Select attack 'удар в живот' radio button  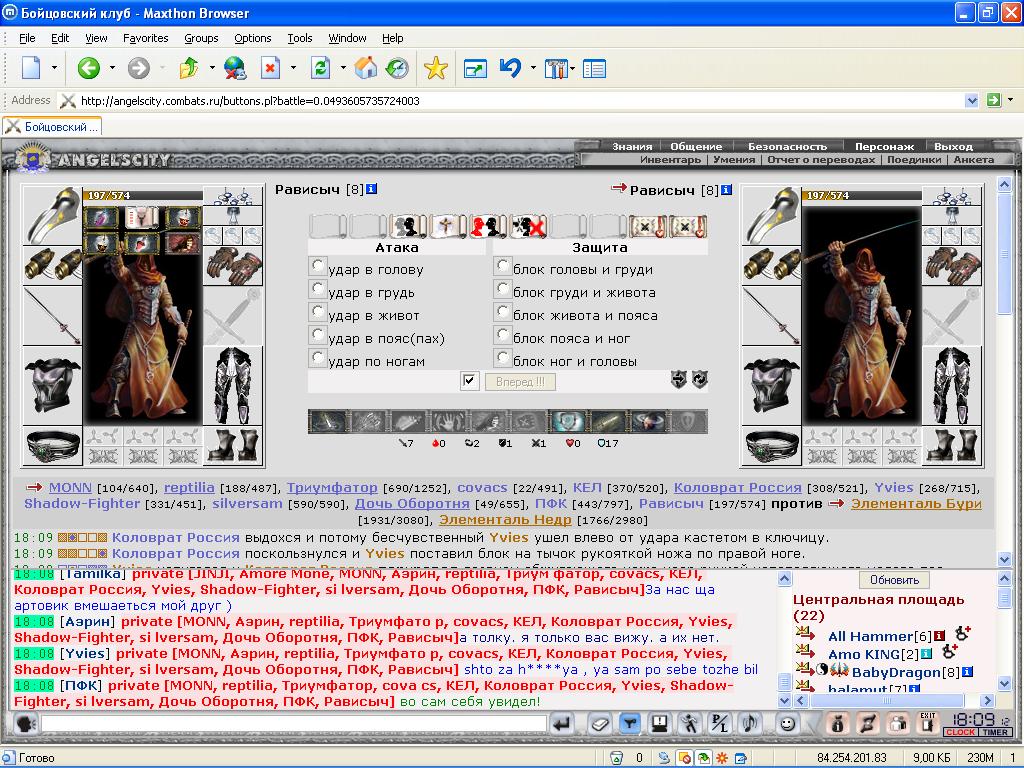pyautogui.click(x=317, y=312)
